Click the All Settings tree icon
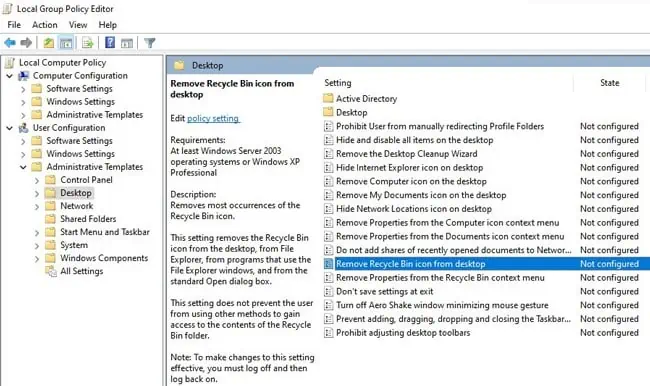This screenshot has height=386, width=650. click(51, 271)
